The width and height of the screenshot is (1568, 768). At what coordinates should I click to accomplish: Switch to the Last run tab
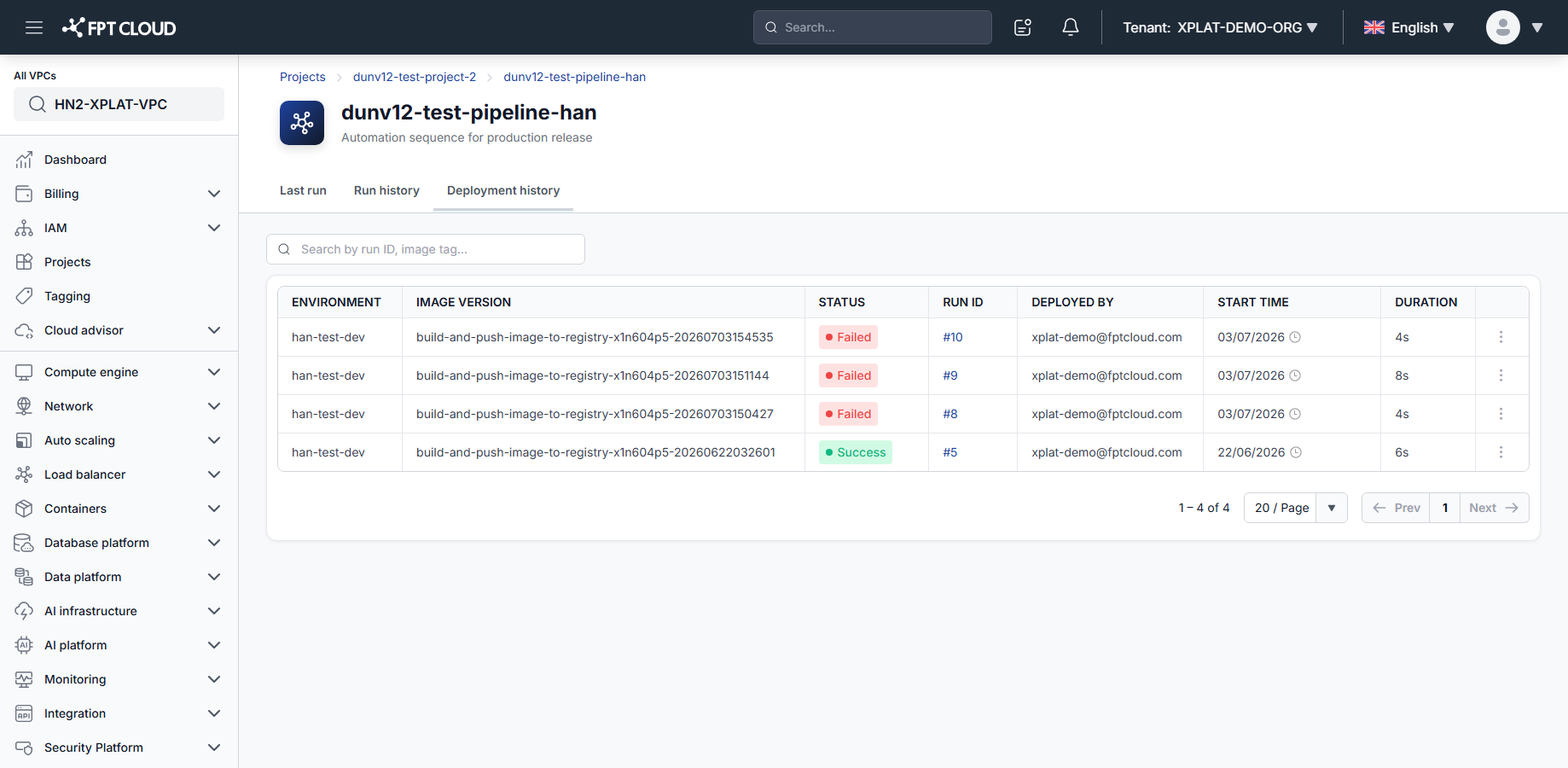click(303, 190)
